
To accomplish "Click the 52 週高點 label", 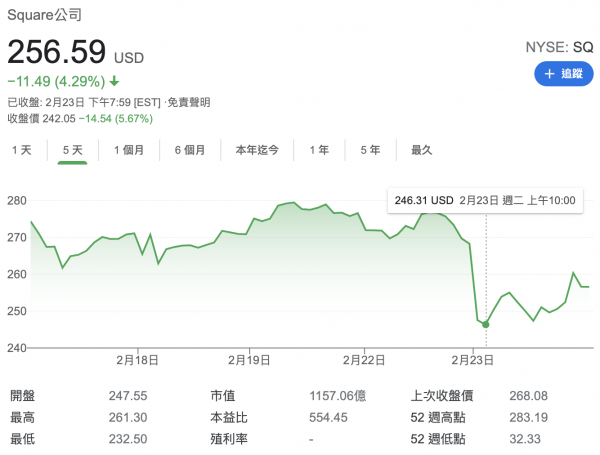I will (438, 417).
